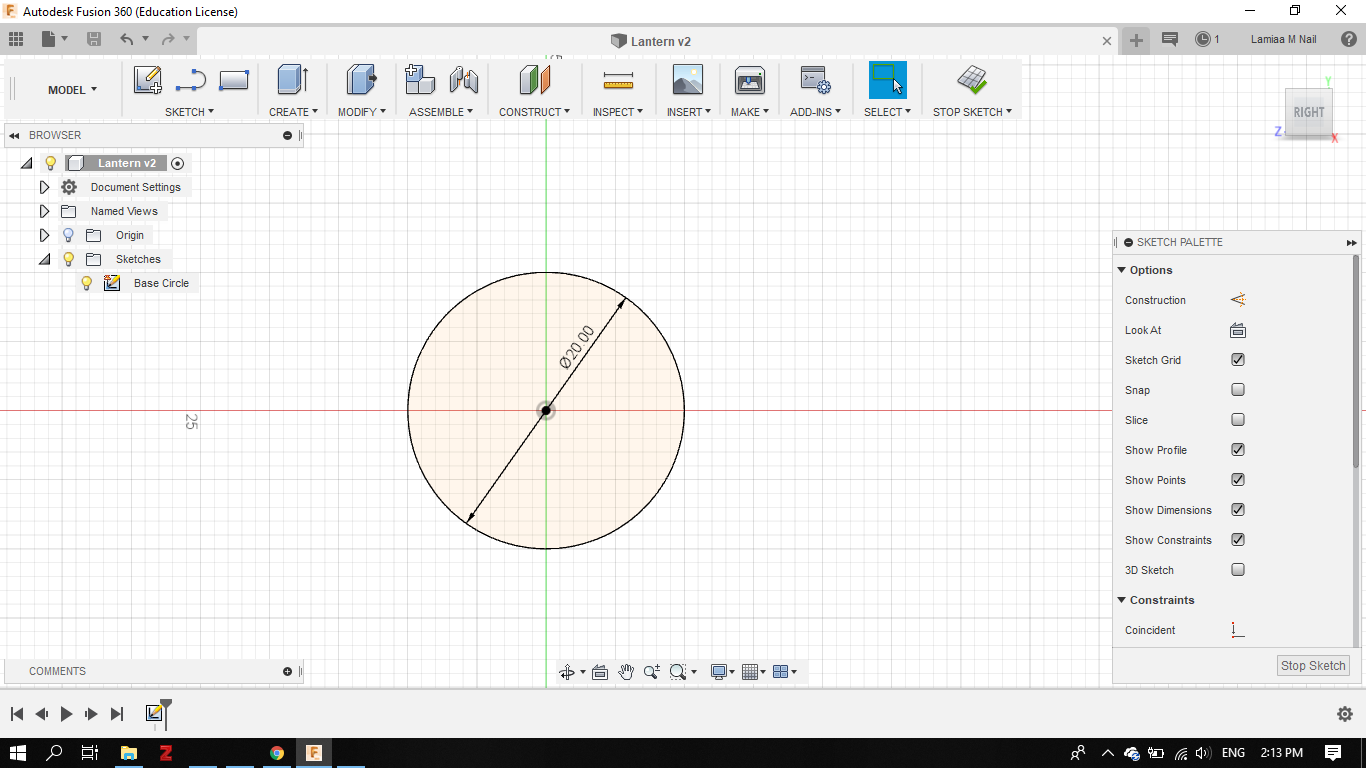This screenshot has height=768, width=1366.
Task: Add a new design tab with plus
Action: click(1136, 40)
